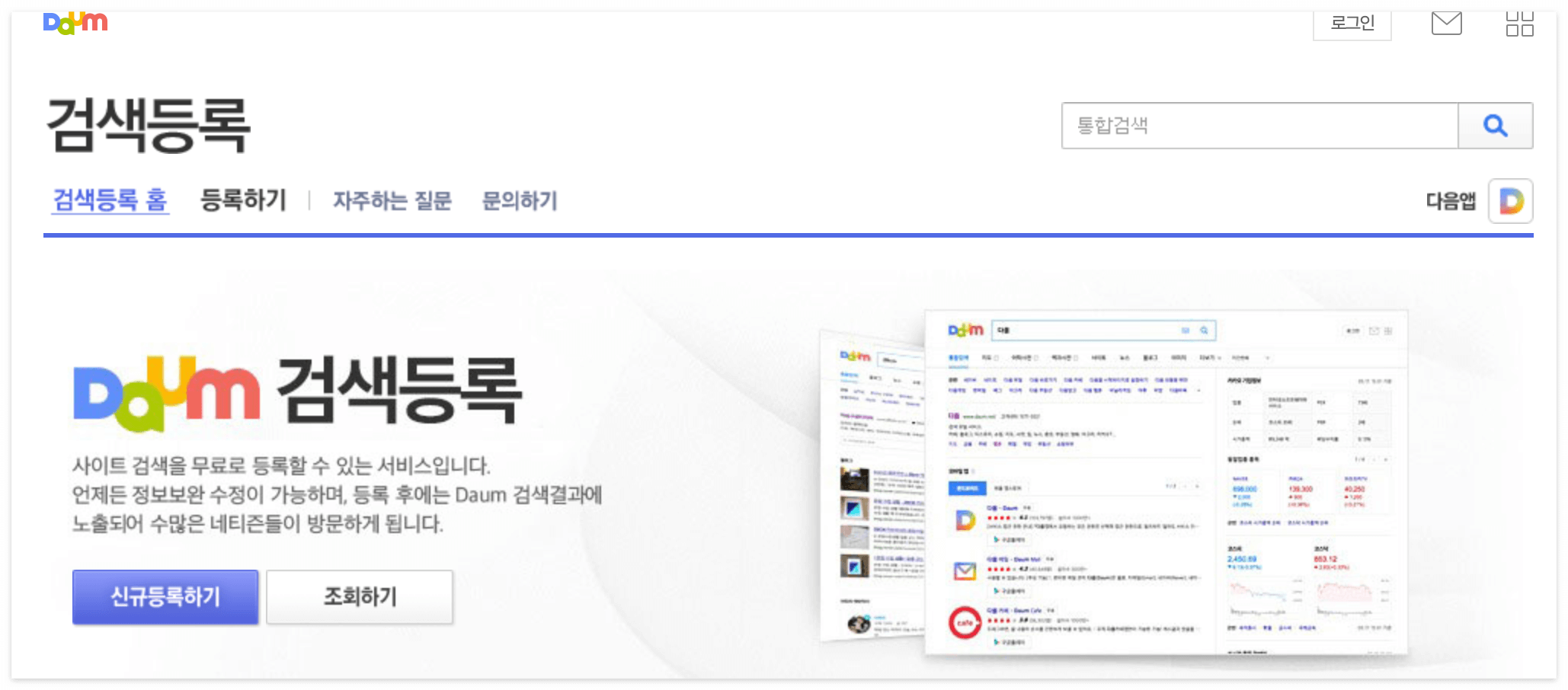This screenshot has width=1568, height=690.
Task: Switch to the 등록하기 tab
Action: point(242,200)
